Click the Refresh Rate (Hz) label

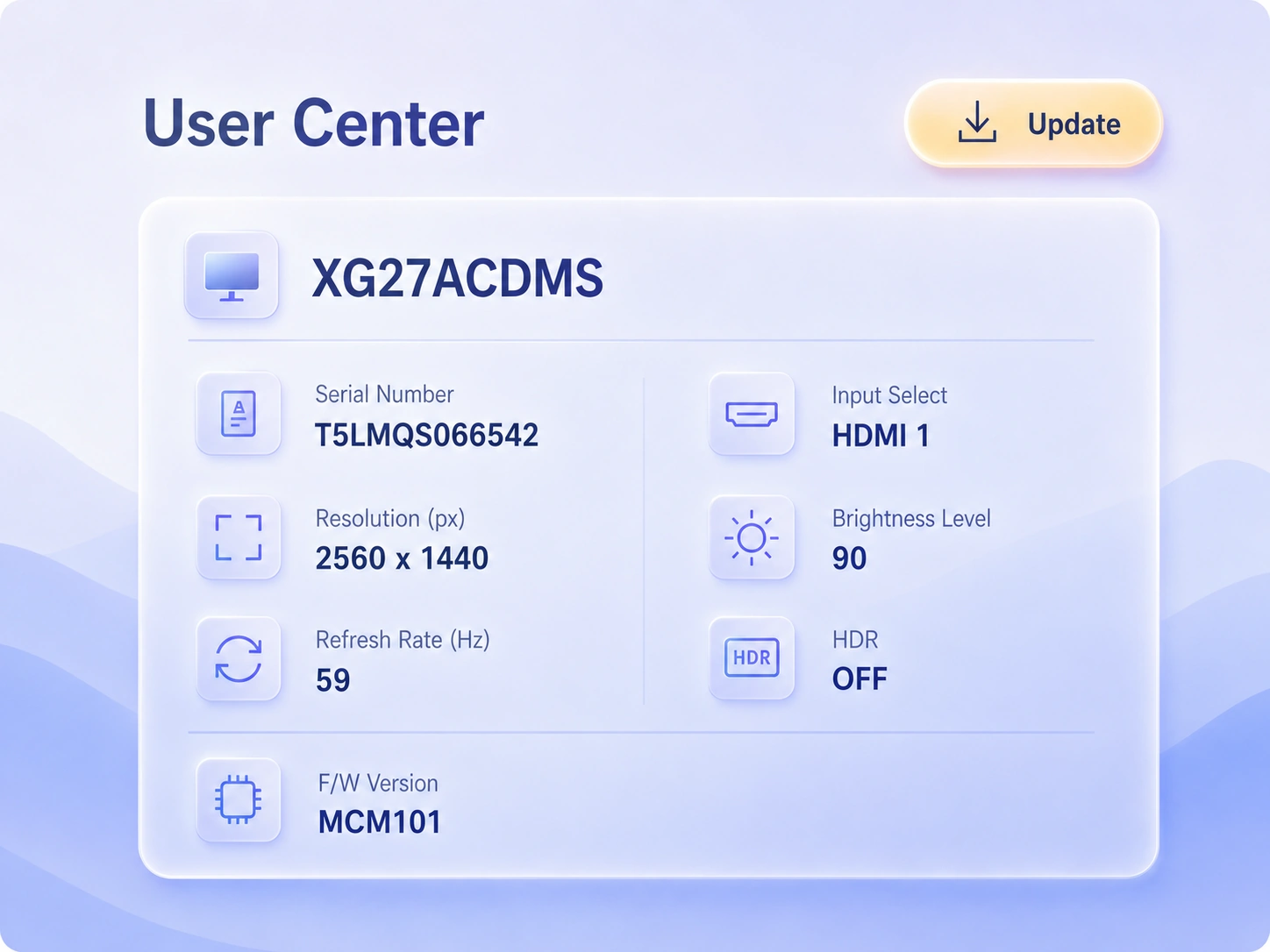pos(403,640)
